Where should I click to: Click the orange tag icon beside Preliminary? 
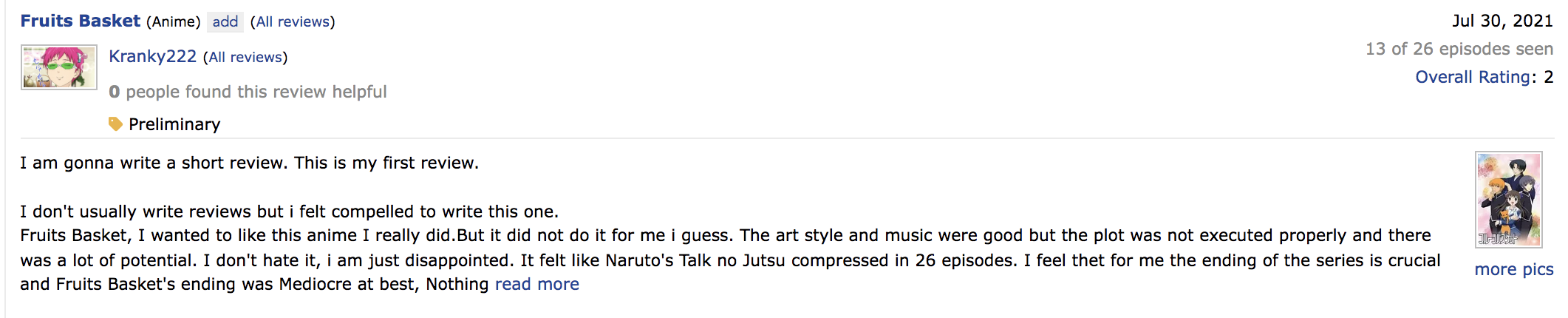(x=115, y=124)
